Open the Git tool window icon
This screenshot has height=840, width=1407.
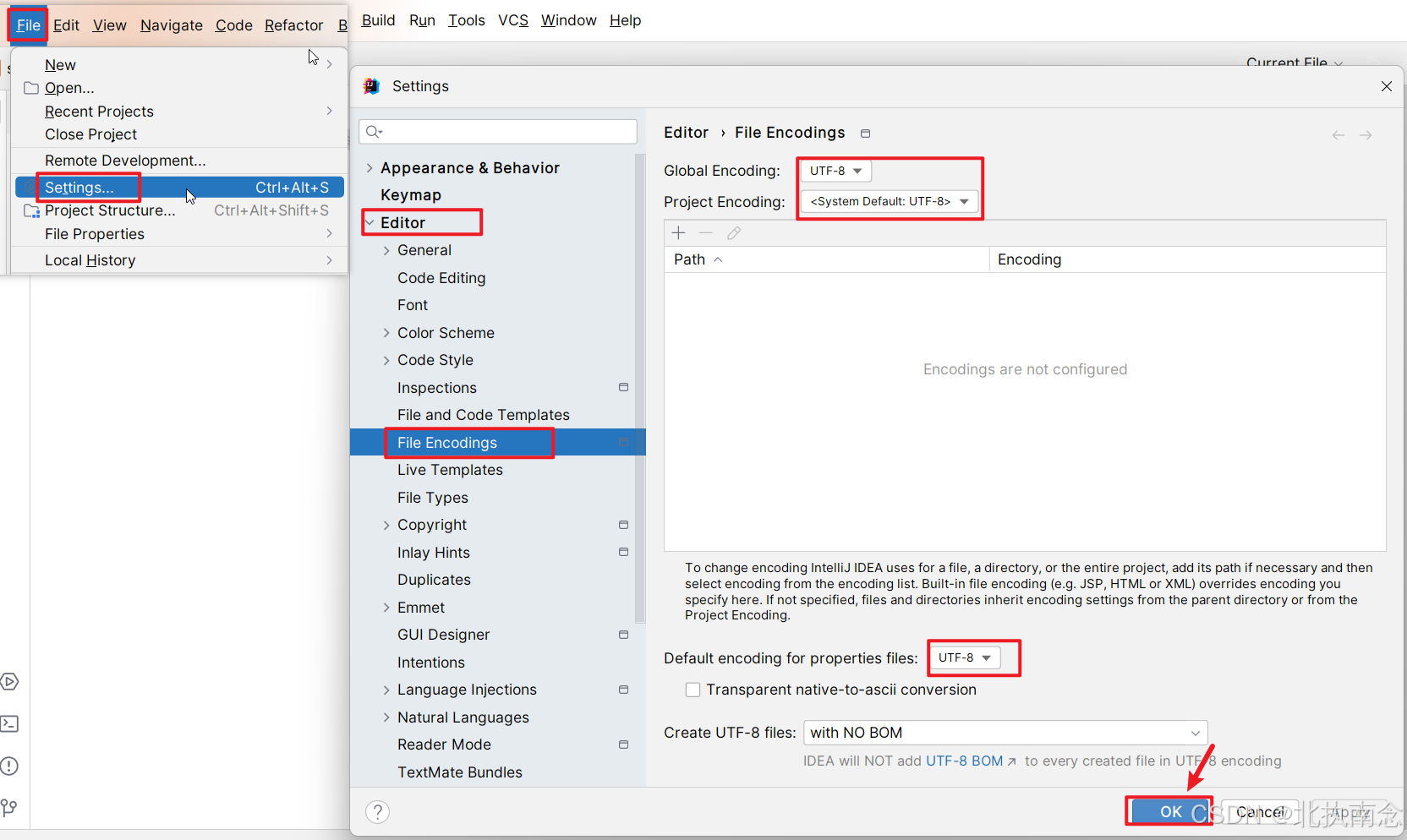9,808
